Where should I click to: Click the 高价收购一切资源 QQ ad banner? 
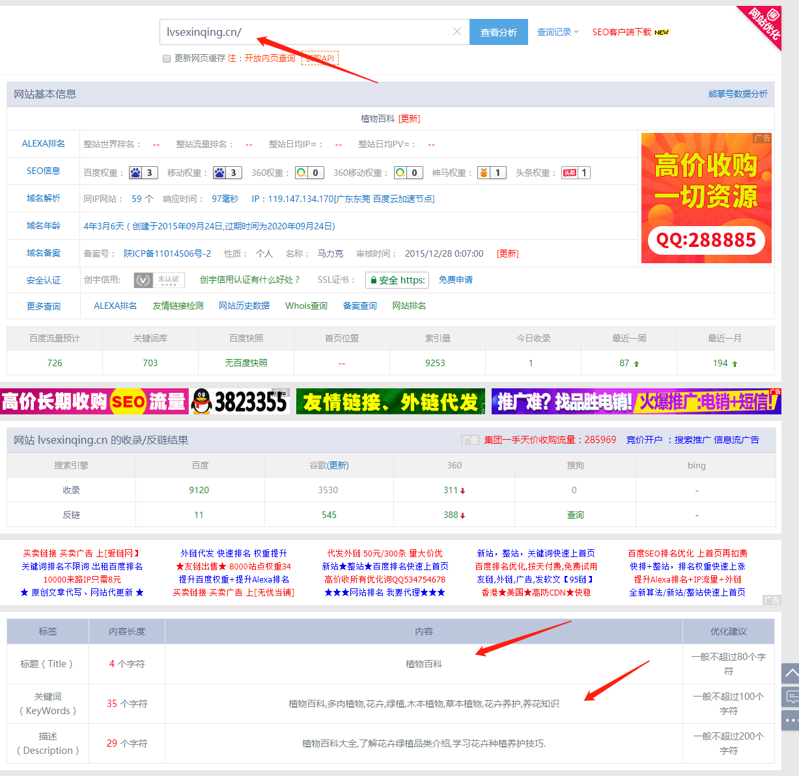(706, 198)
